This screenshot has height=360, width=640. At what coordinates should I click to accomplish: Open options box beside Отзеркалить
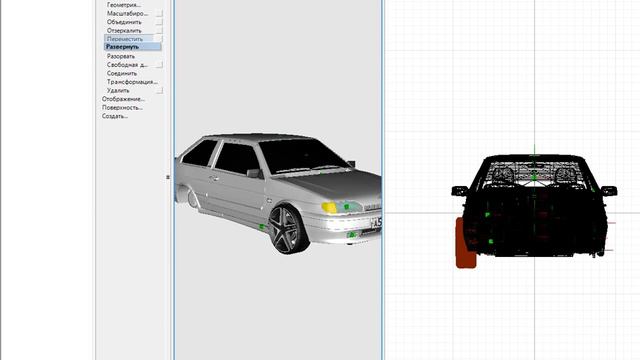coord(159,31)
